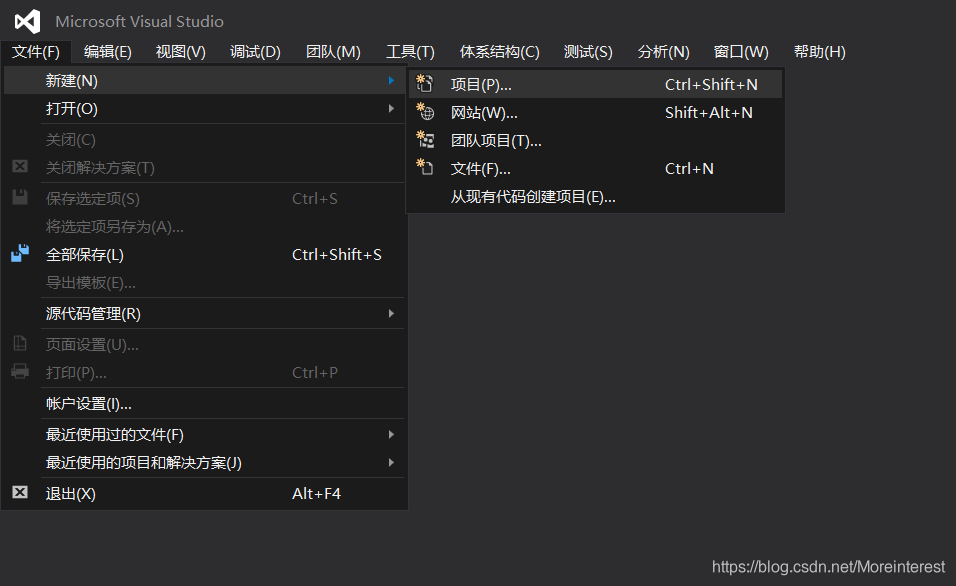
Task: Open the 体系结构(C) menu
Action: coord(499,52)
